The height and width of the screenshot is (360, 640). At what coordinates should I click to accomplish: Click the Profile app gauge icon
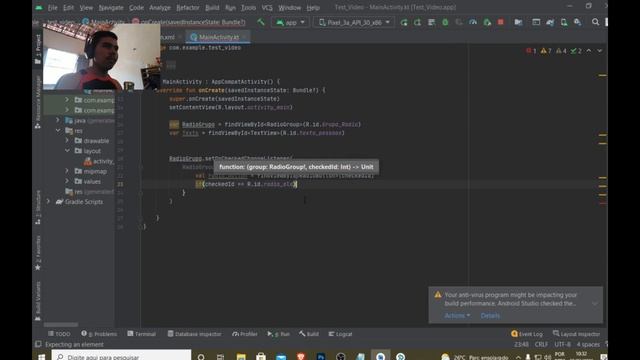click(473, 22)
